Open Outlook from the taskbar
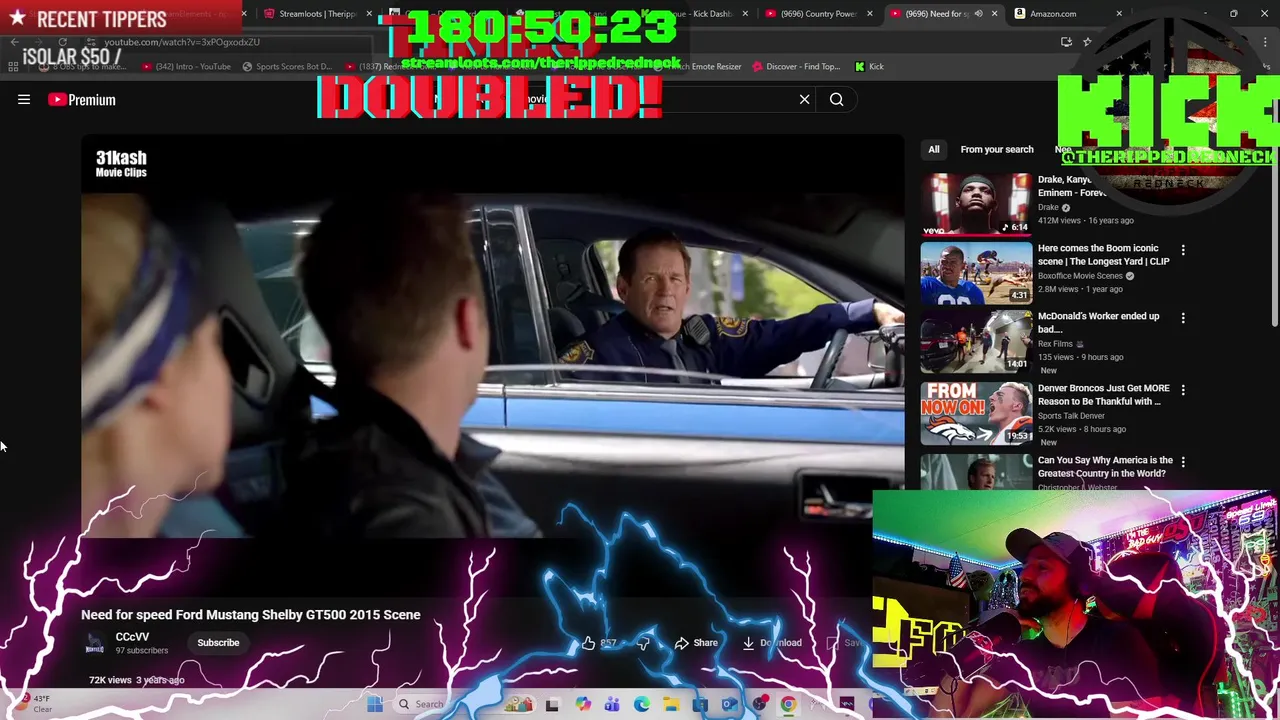1280x720 pixels. (729, 704)
